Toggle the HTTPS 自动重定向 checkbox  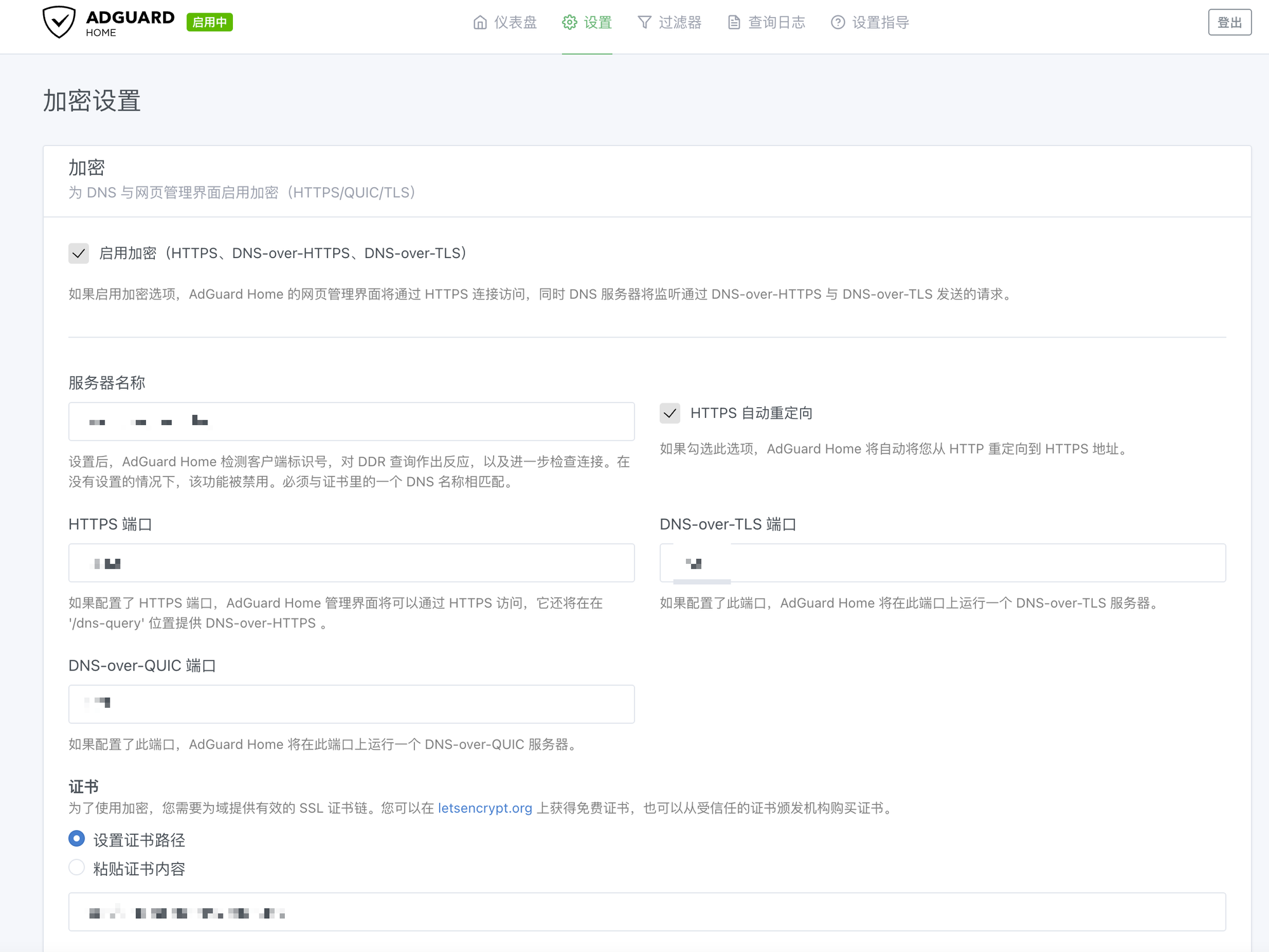coord(670,414)
